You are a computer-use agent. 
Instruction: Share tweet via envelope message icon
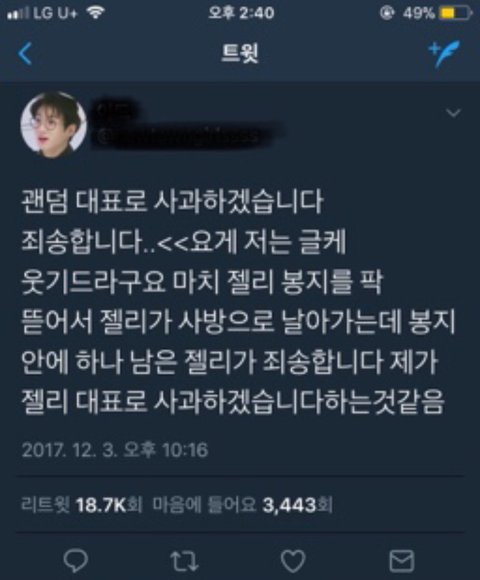pyautogui.click(x=402, y=561)
